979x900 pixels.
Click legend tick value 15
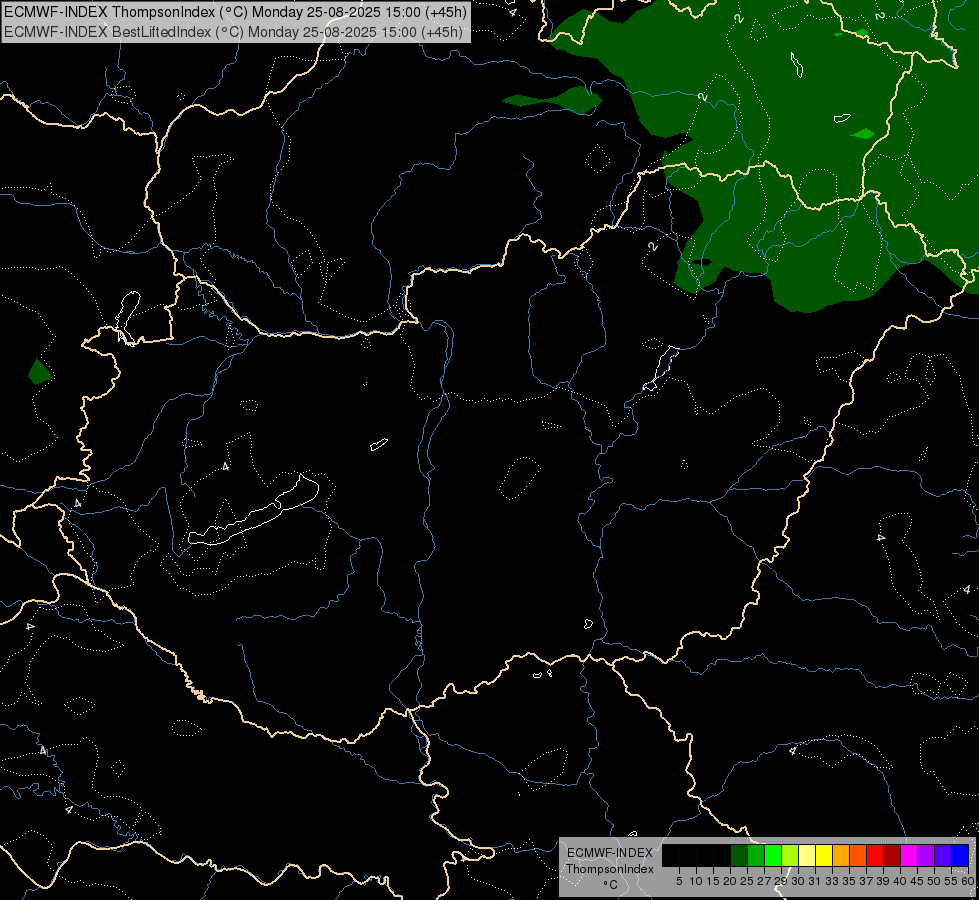point(713,881)
